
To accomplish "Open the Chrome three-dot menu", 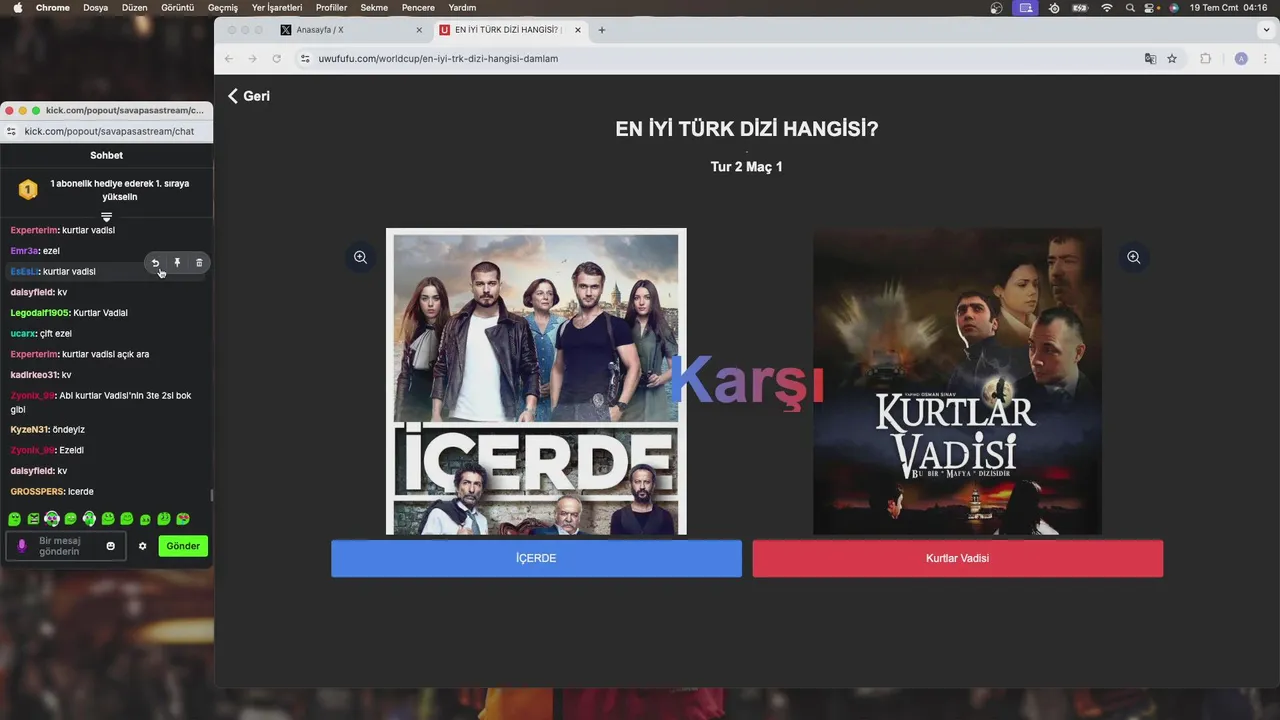I will 1266,59.
